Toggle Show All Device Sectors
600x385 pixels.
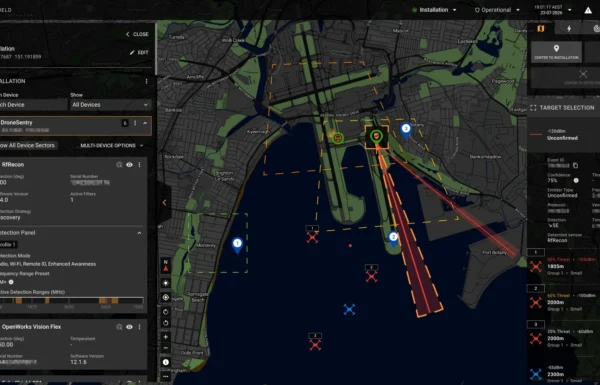tap(28, 145)
